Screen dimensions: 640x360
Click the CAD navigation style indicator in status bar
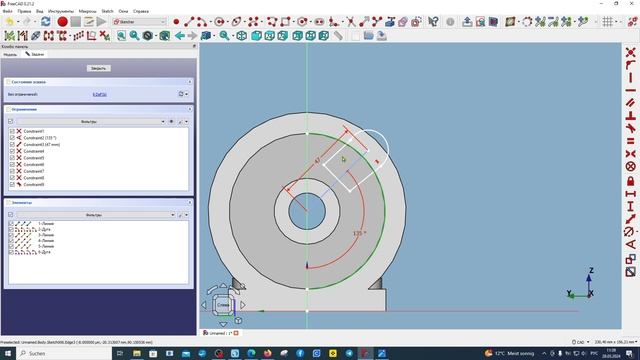click(580, 342)
